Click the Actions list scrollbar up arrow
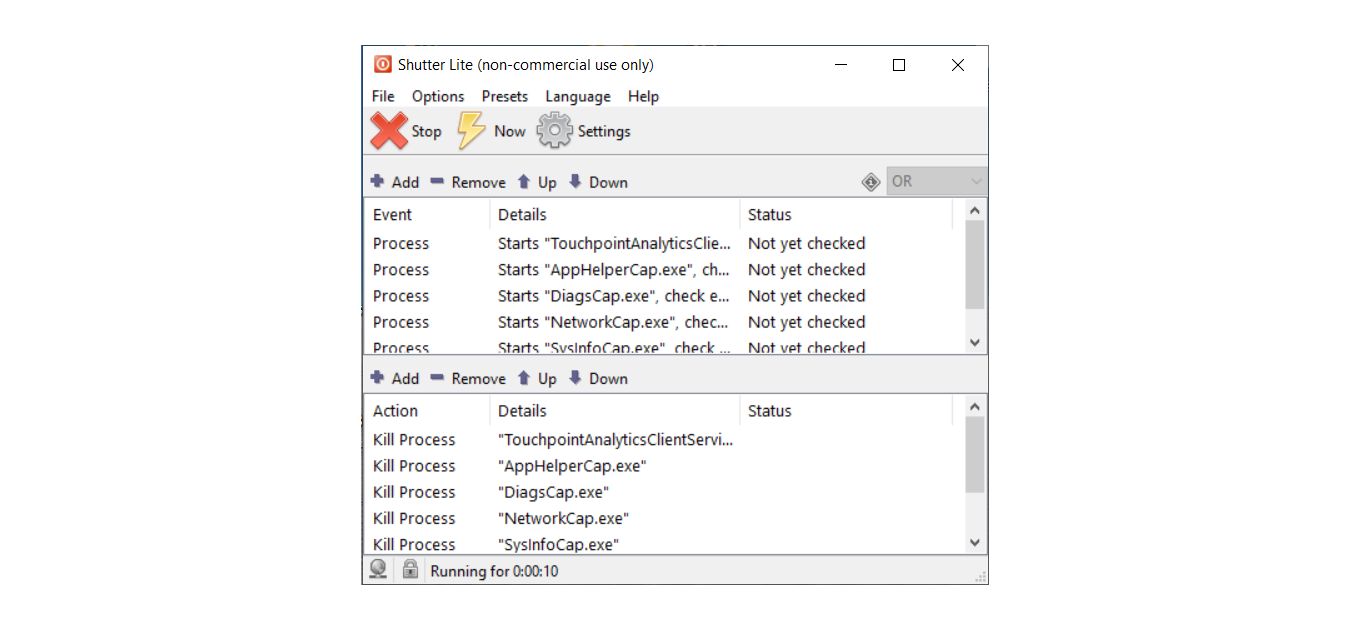Screen dimensions: 1350x629 (x=975, y=406)
